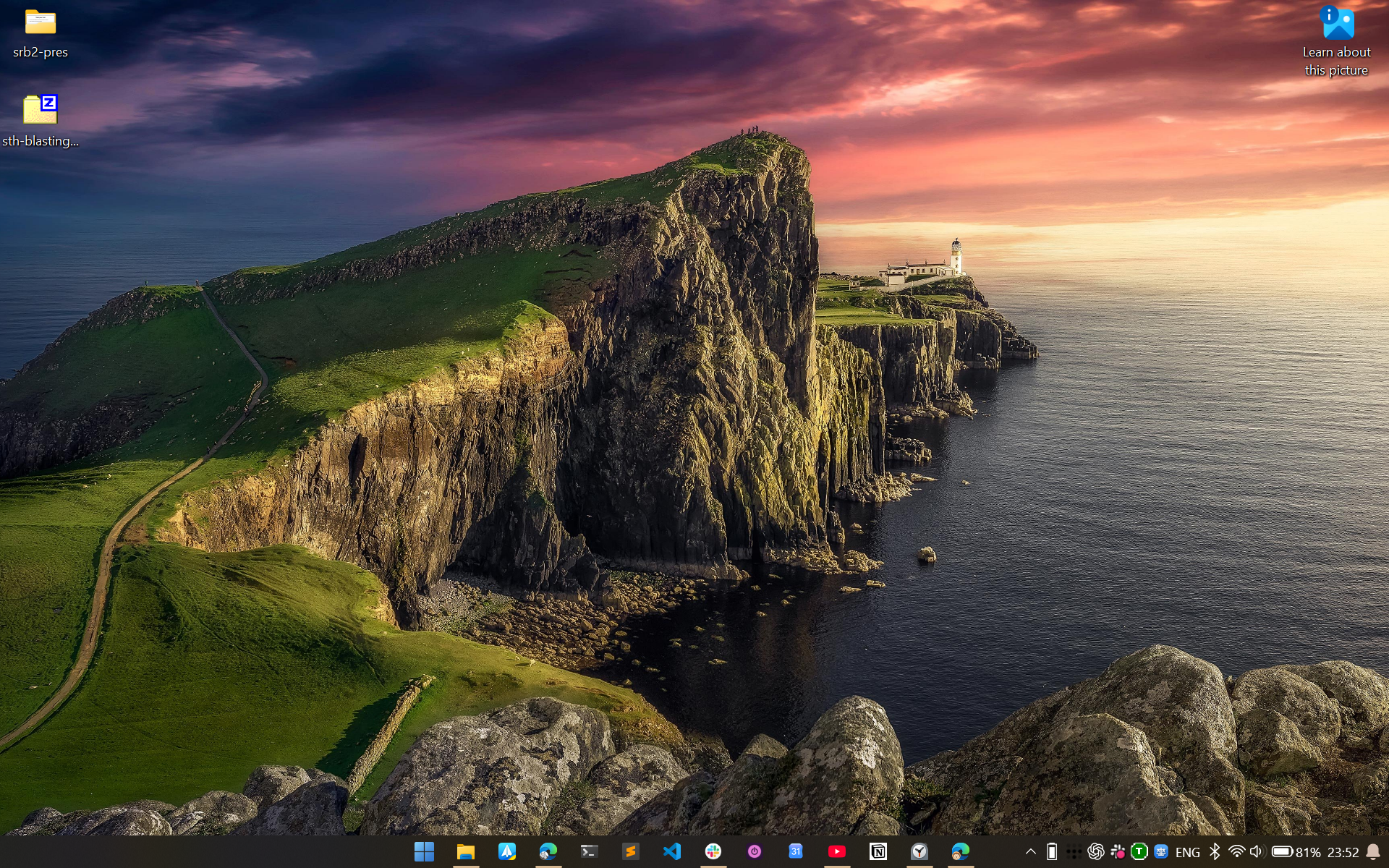Launch Sublime Text from the taskbar
Screen dimensions: 1389x868
coord(630,851)
